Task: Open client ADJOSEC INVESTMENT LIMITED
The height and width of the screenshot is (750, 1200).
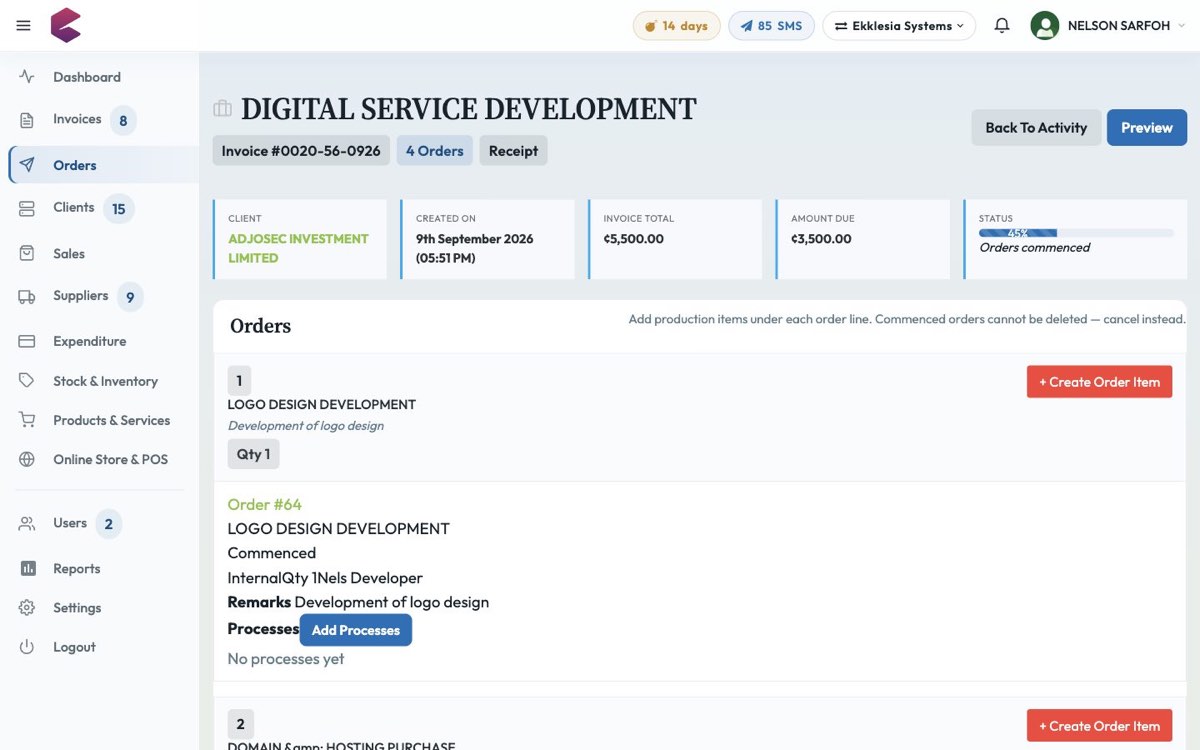Action: 298,248
